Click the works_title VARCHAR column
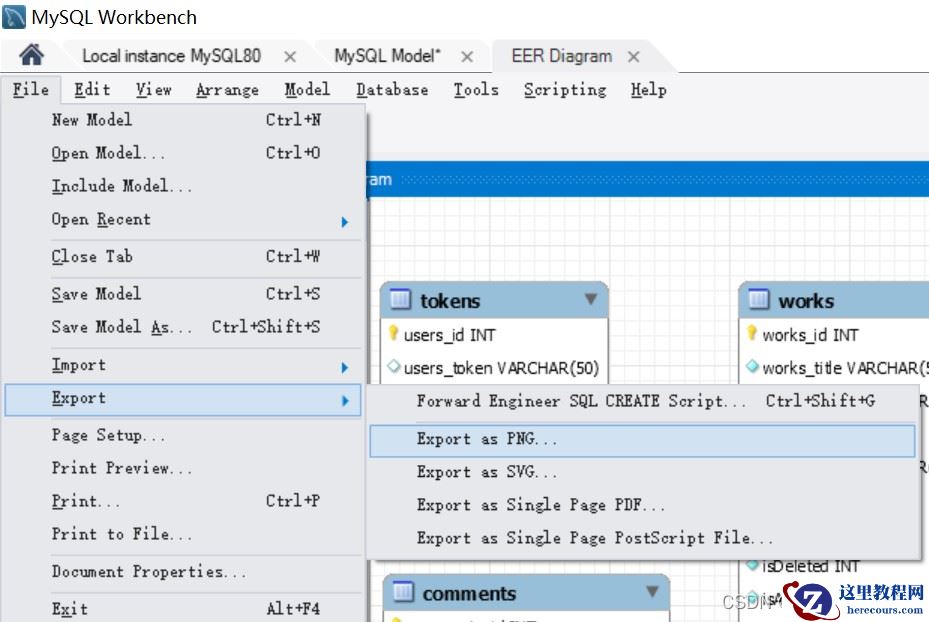Screen dimensions: 929x622 tap(845, 368)
